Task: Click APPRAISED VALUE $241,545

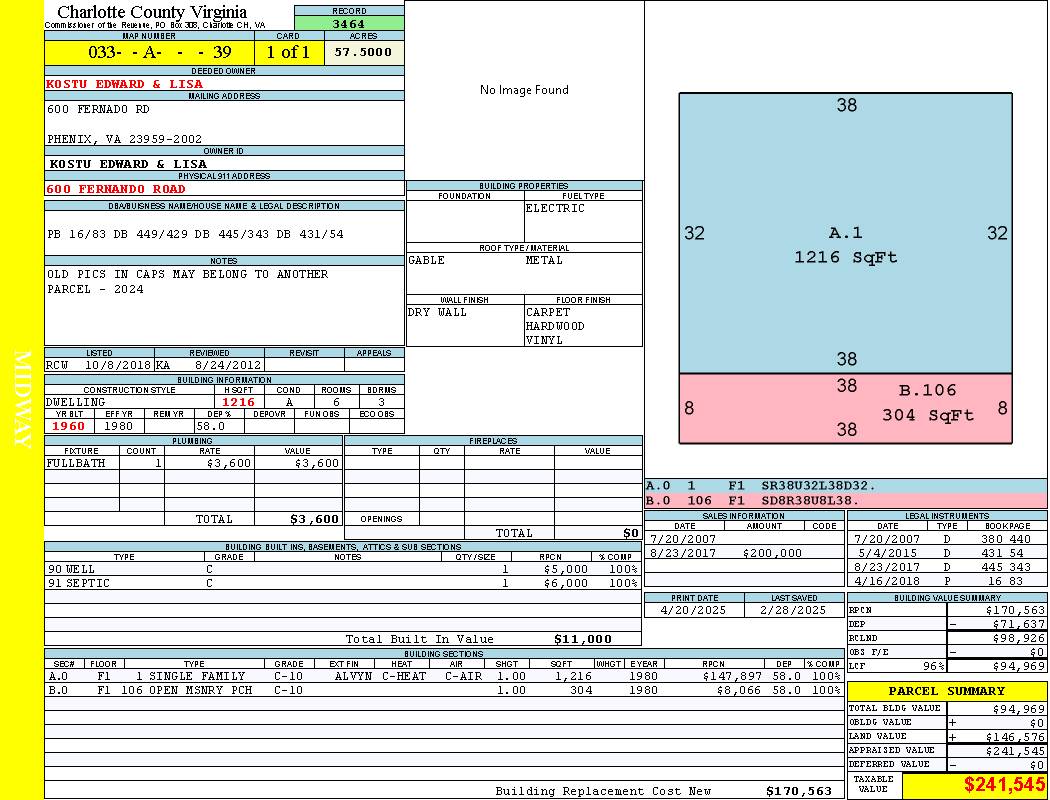Action: tap(1015, 751)
